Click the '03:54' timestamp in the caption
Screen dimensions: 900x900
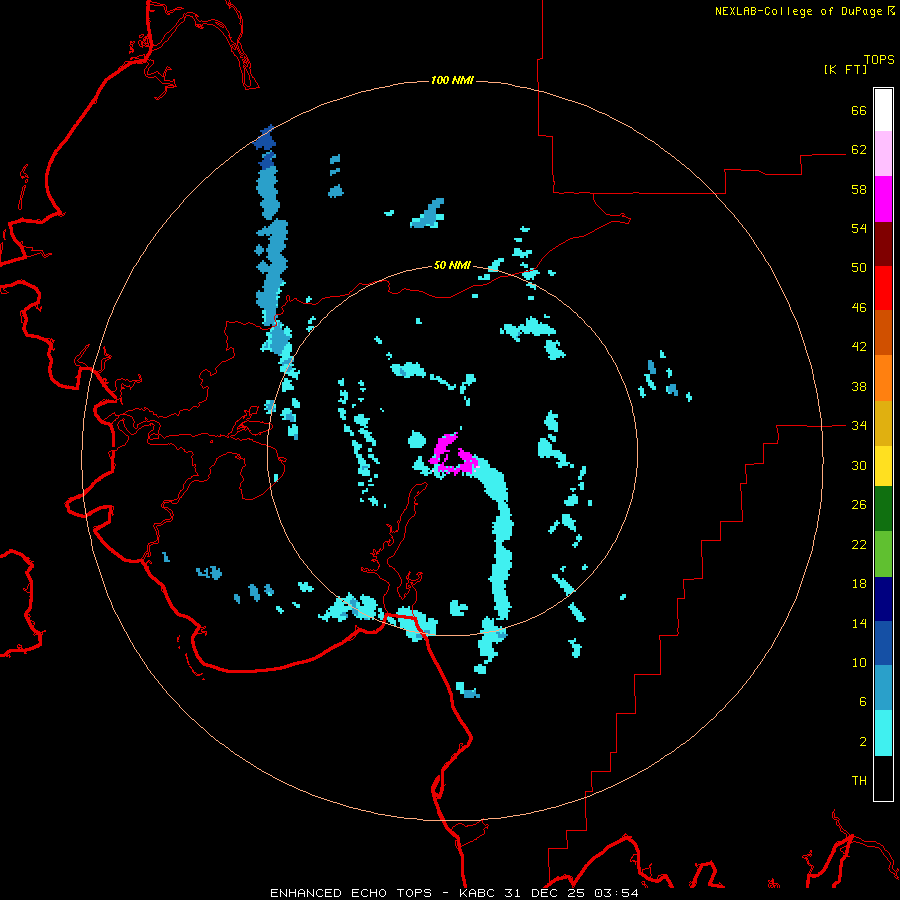click(616, 893)
